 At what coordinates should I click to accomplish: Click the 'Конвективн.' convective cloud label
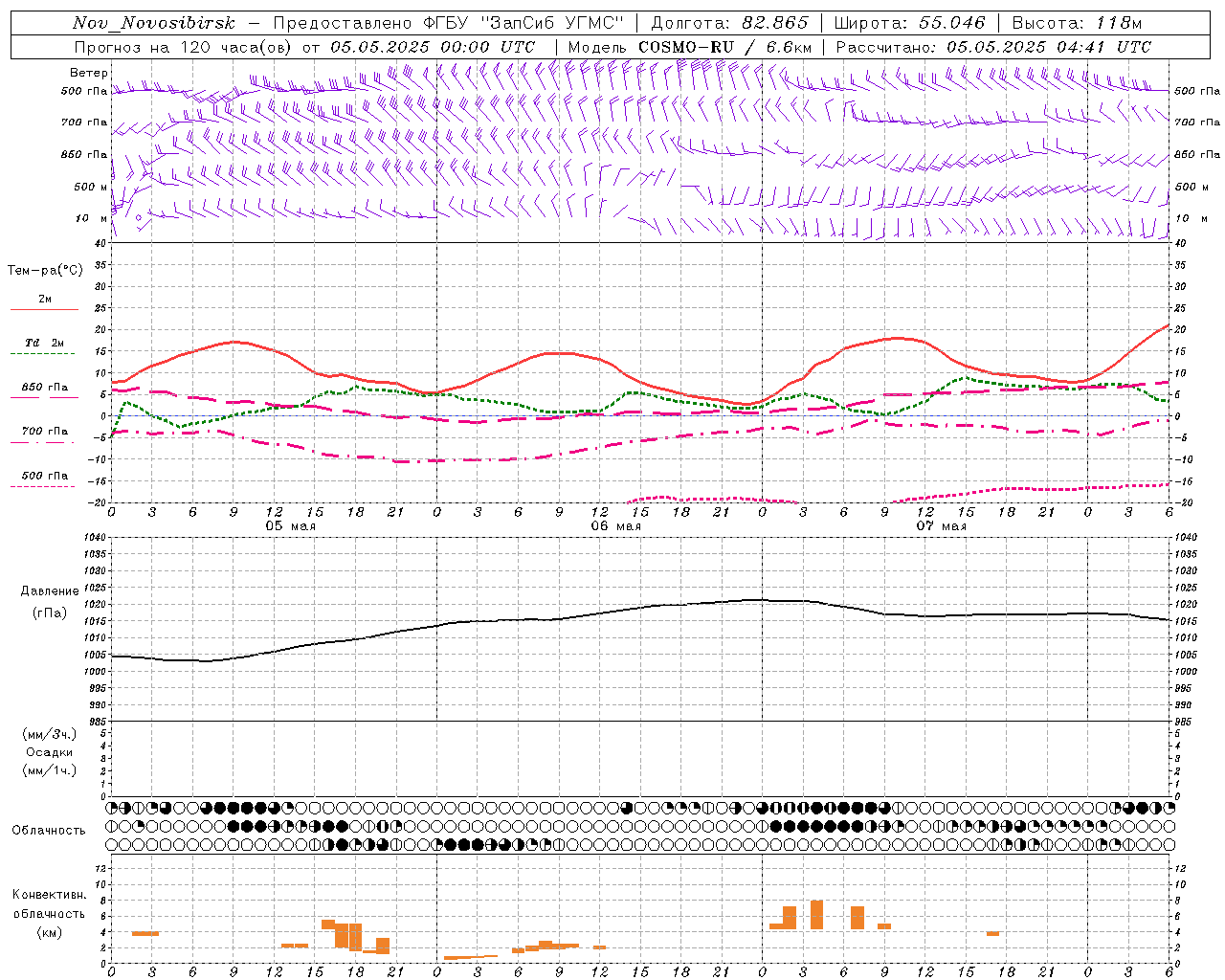tap(50, 895)
